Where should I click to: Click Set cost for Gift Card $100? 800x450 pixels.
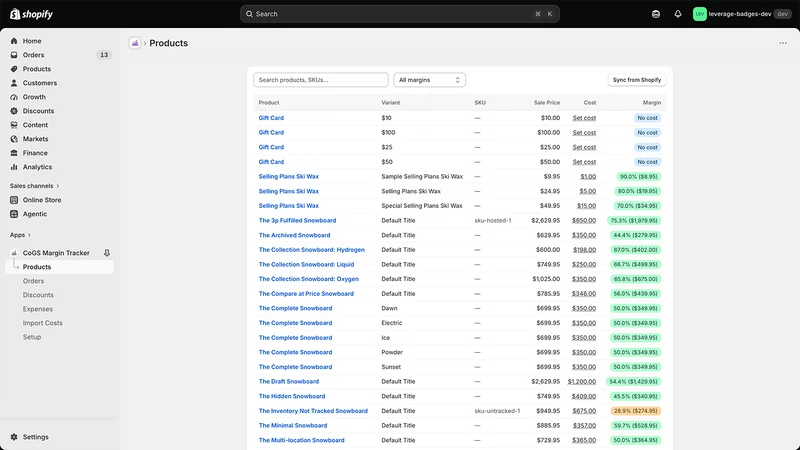tap(584, 133)
